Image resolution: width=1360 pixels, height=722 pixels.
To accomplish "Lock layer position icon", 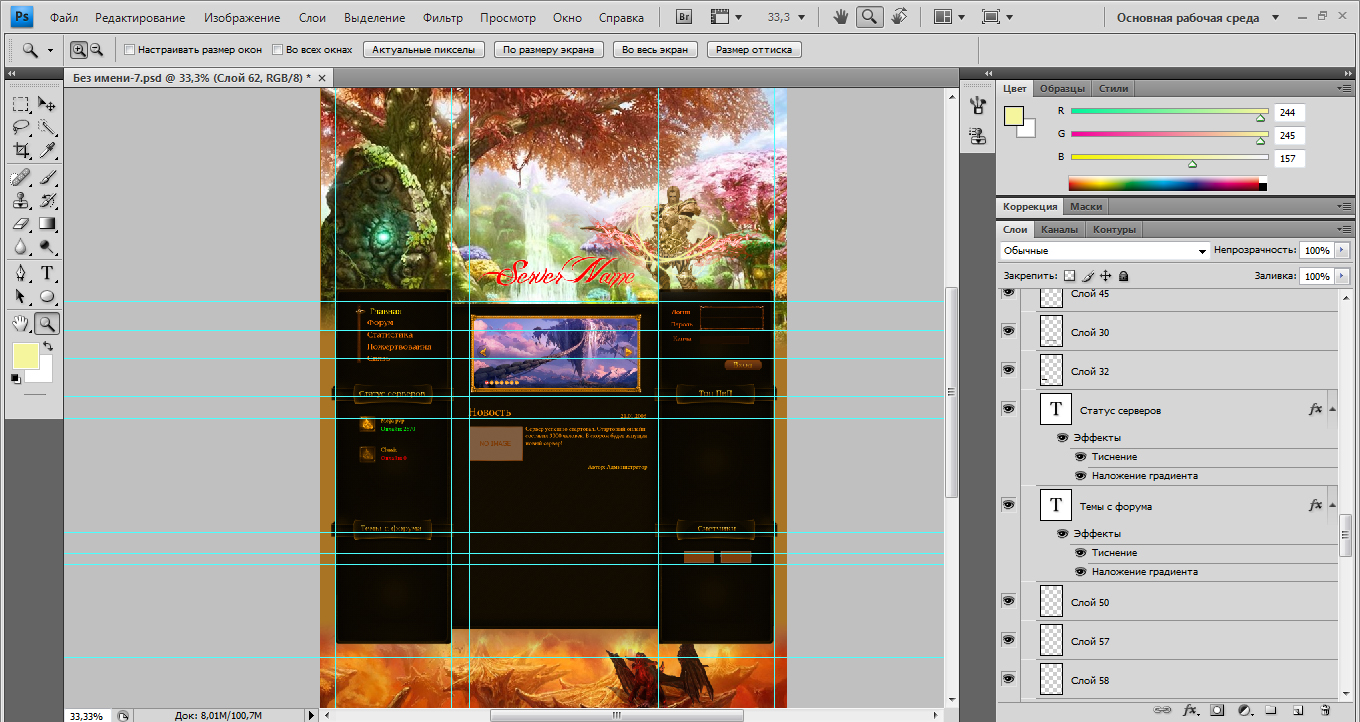I will tap(1106, 275).
